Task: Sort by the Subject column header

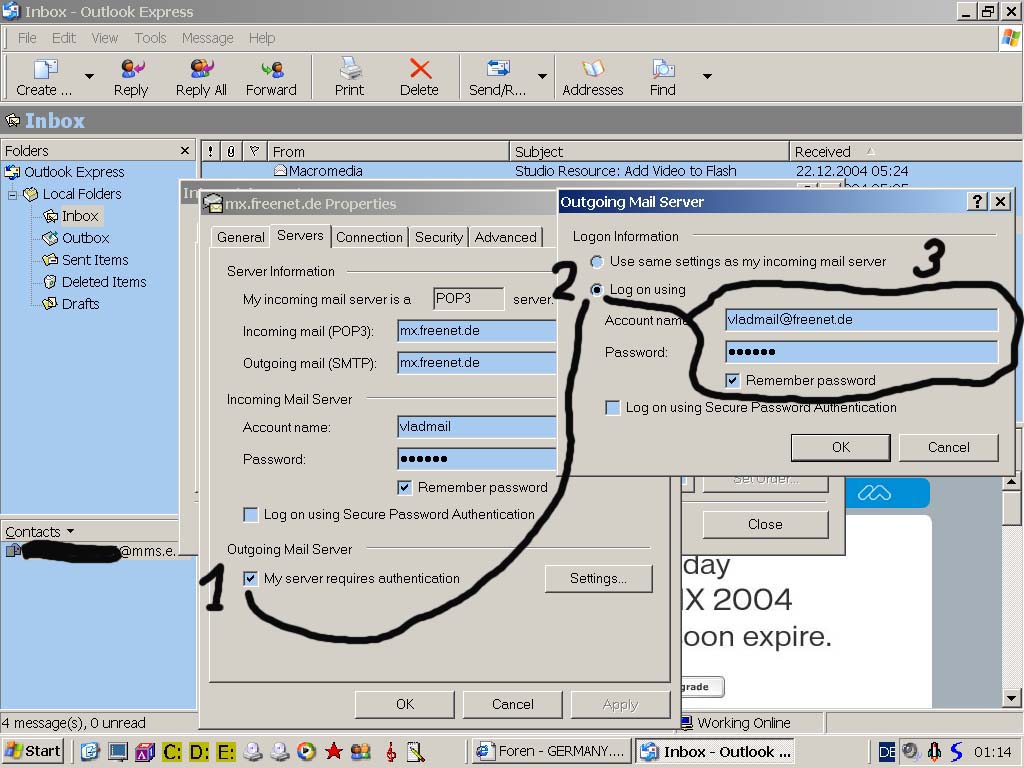Action: pos(649,152)
